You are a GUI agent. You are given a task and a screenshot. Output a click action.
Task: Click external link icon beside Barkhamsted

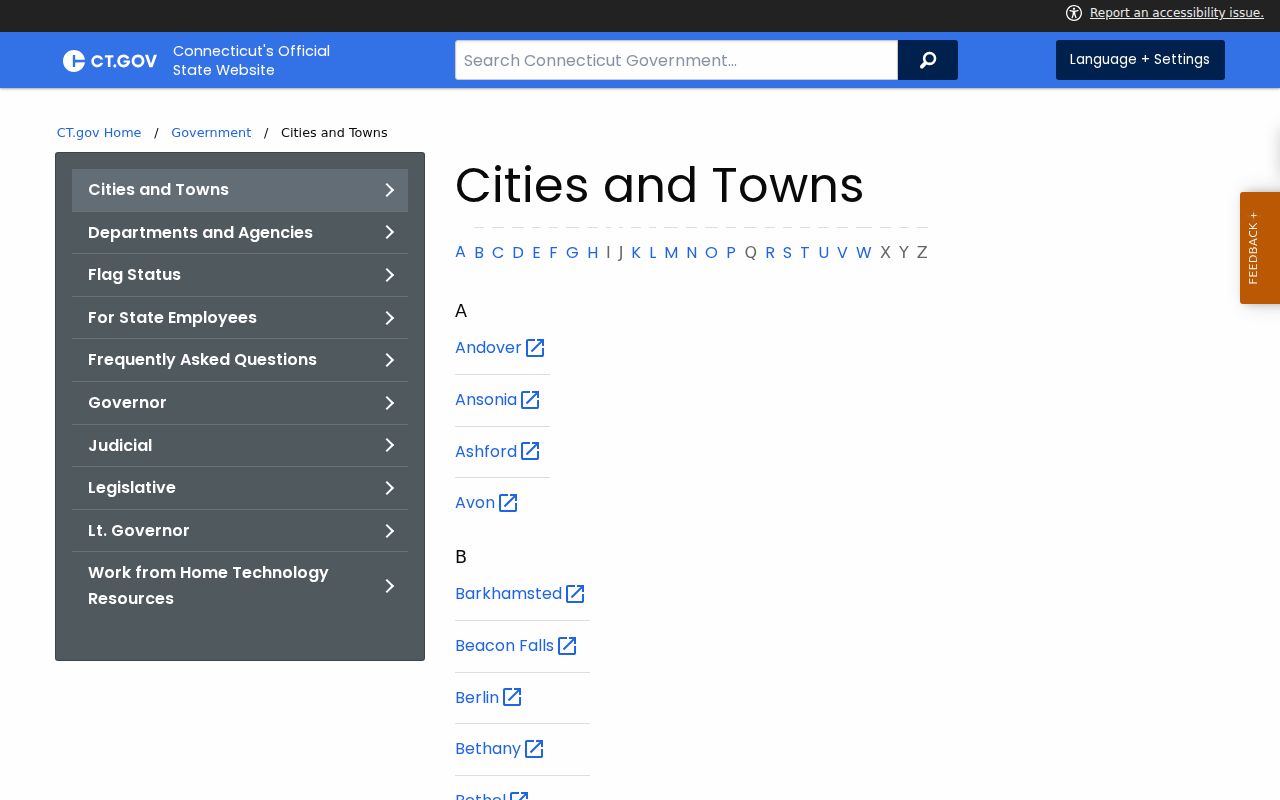[575, 594]
